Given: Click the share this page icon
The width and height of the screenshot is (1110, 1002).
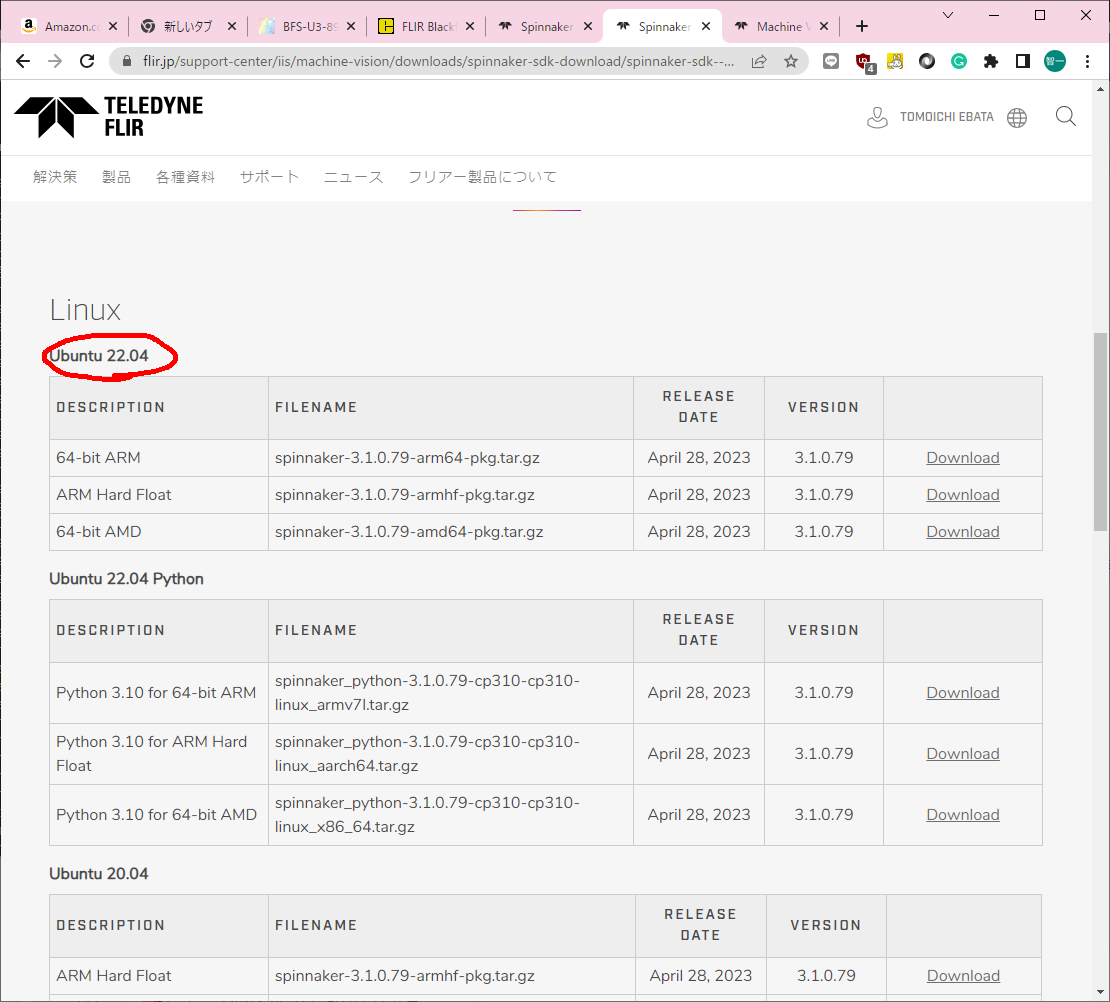Looking at the screenshot, I should pyautogui.click(x=759, y=61).
